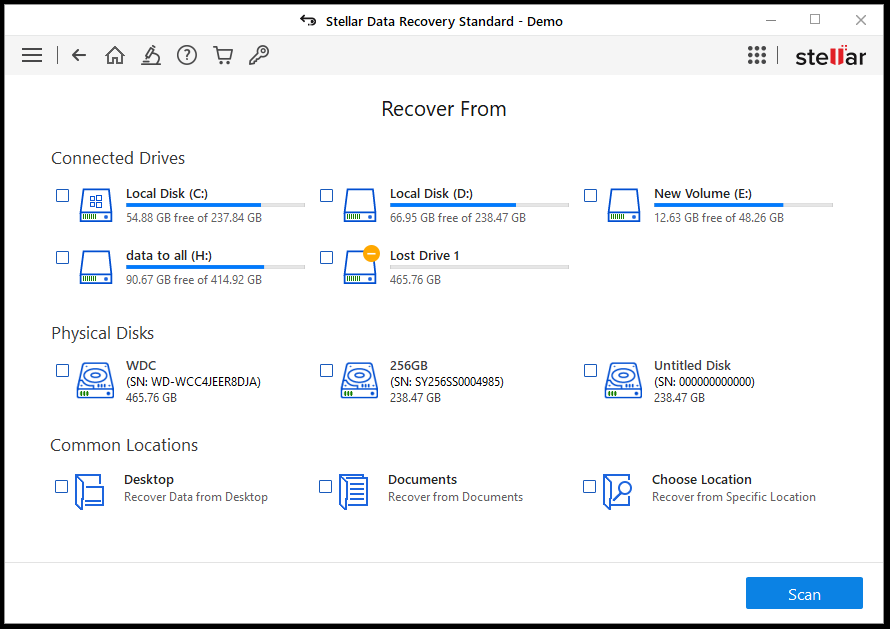
Task: Click the Documents location icon
Action: [x=354, y=491]
